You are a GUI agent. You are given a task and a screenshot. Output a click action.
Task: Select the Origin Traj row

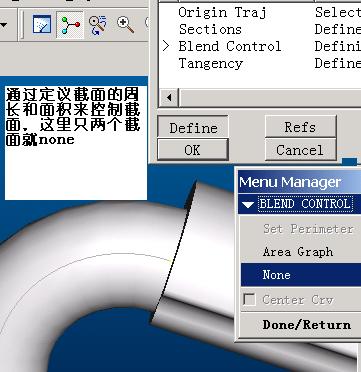click(x=260, y=12)
